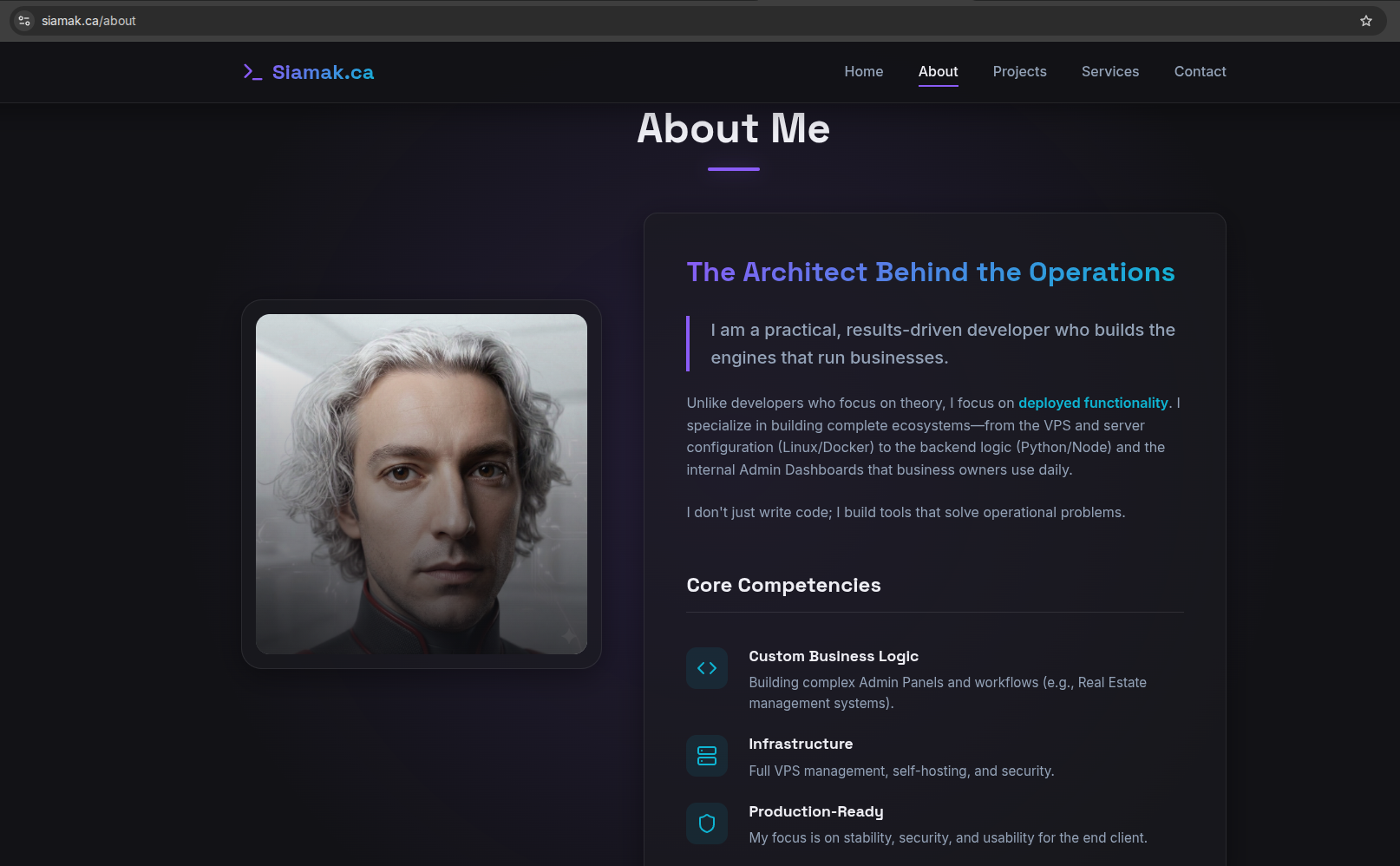Open the Home page from navigation
Screen dimensions: 1400x866
(x=864, y=72)
